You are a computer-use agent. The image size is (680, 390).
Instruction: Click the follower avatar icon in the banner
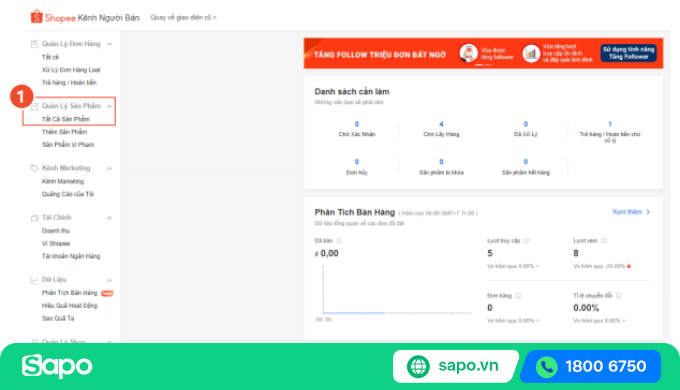[468, 53]
